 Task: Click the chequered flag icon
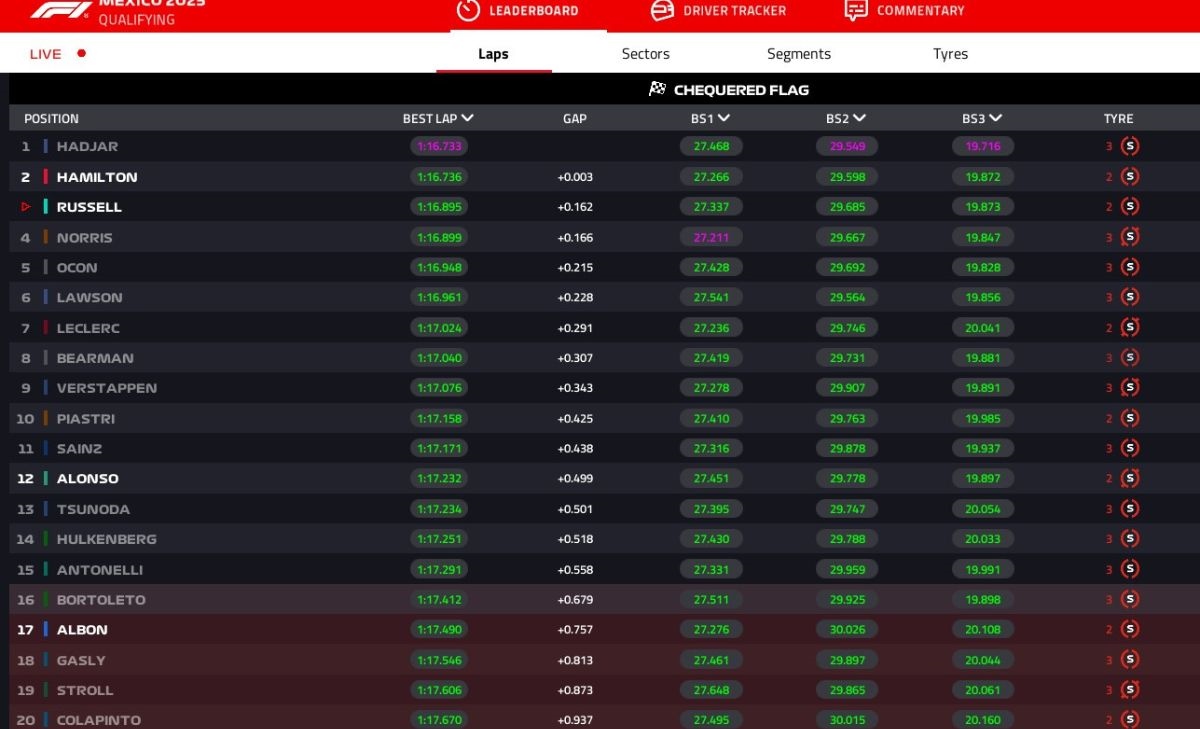click(657, 89)
